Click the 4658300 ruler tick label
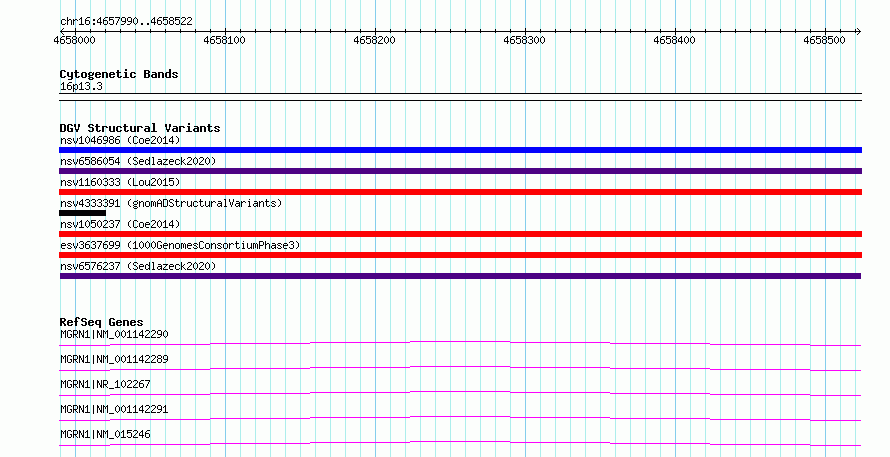890x457 pixels. [x=524, y=40]
